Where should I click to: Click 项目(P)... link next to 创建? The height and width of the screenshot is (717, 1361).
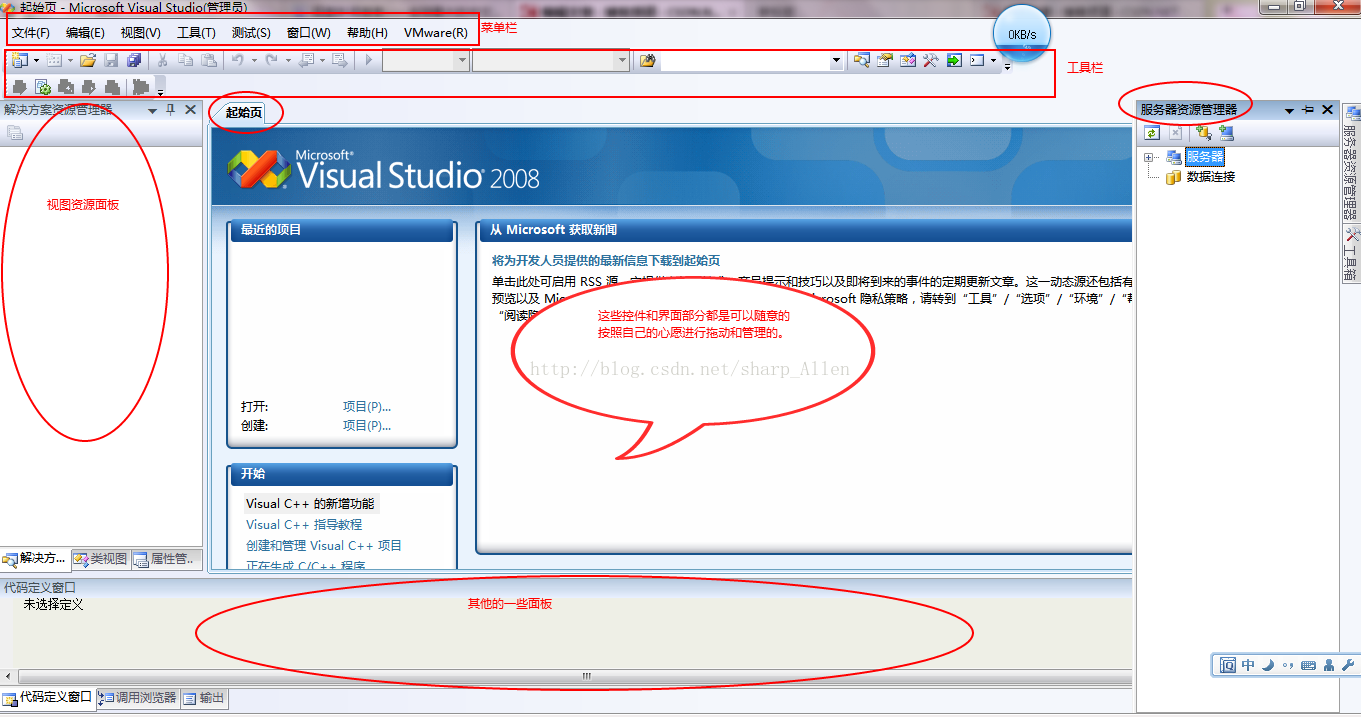[366, 425]
